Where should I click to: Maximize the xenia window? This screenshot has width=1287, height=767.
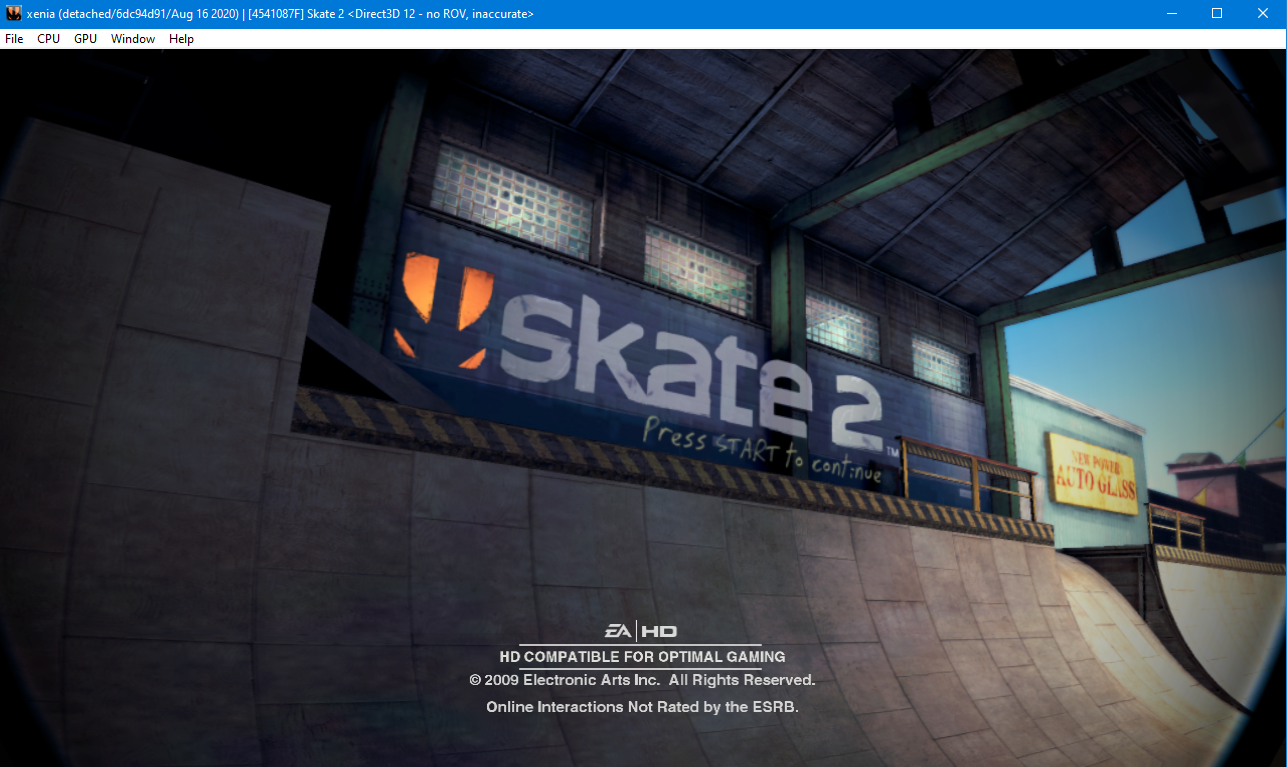click(1217, 14)
